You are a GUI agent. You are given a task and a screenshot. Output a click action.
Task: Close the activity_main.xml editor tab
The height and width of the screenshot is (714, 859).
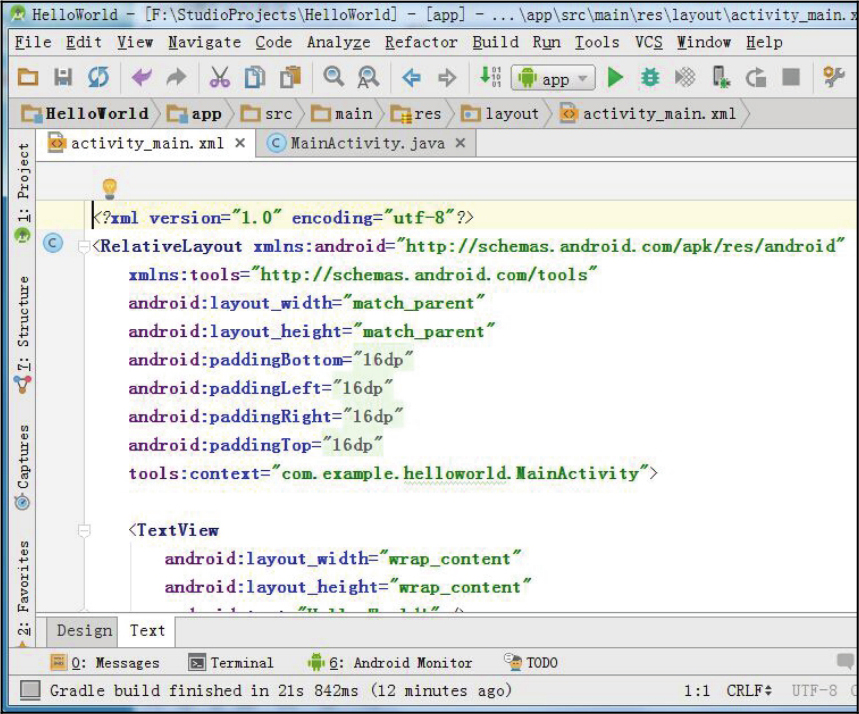click(240, 144)
